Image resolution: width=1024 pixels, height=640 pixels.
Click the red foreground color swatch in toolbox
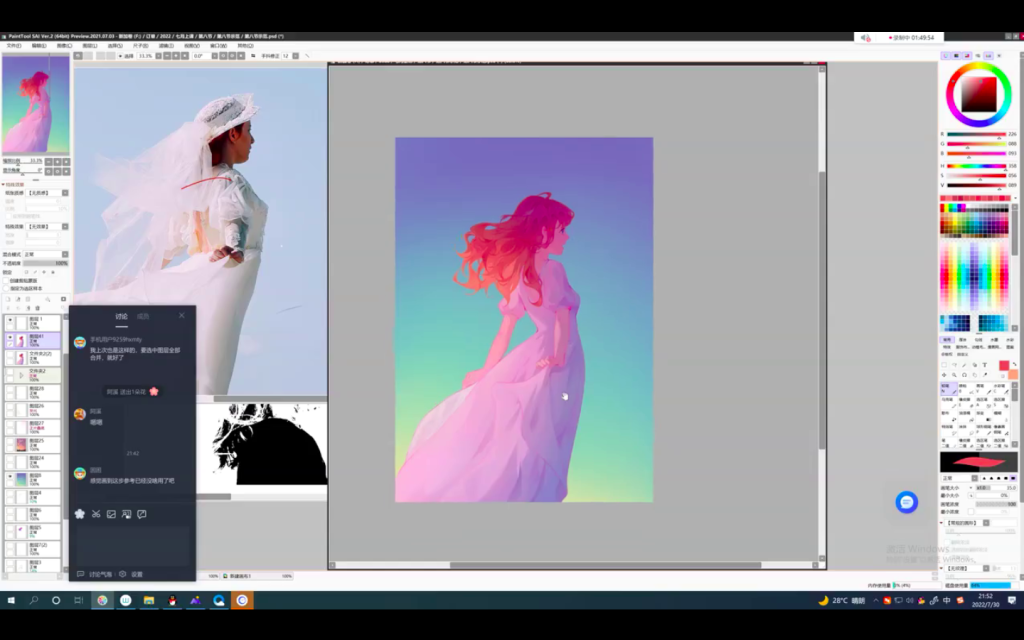pyautogui.click(x=1003, y=366)
